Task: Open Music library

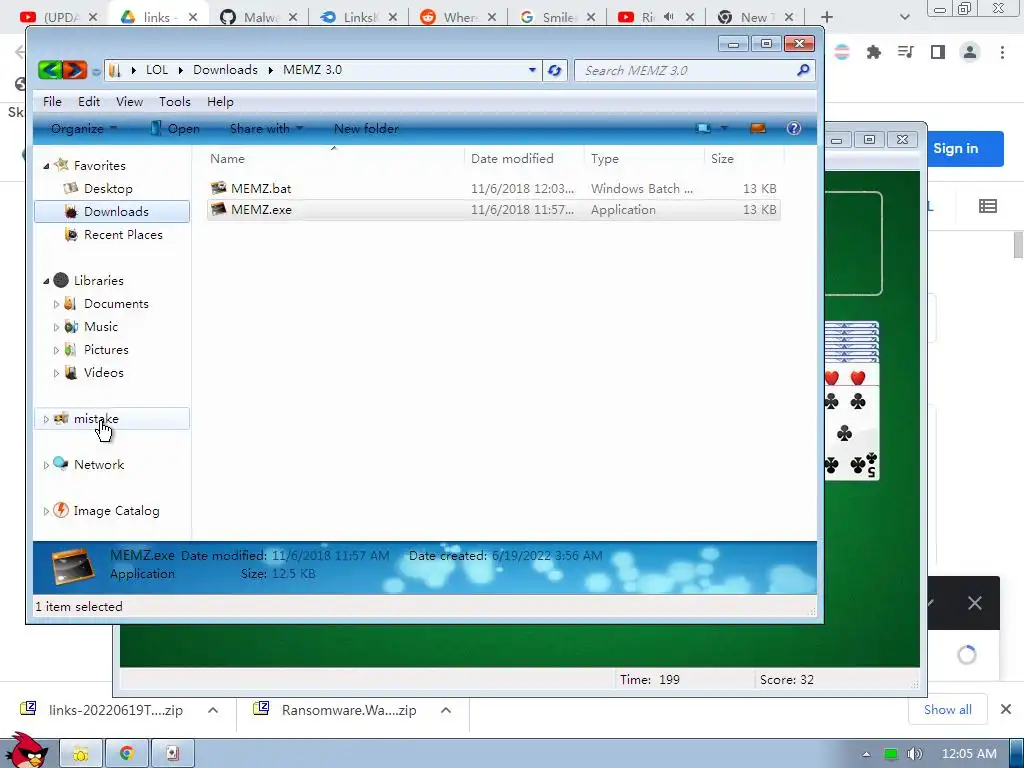Action: [x=101, y=327]
